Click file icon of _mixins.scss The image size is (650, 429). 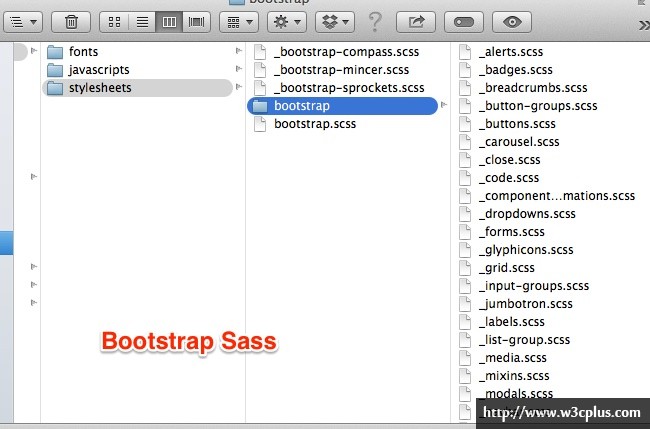click(x=465, y=376)
